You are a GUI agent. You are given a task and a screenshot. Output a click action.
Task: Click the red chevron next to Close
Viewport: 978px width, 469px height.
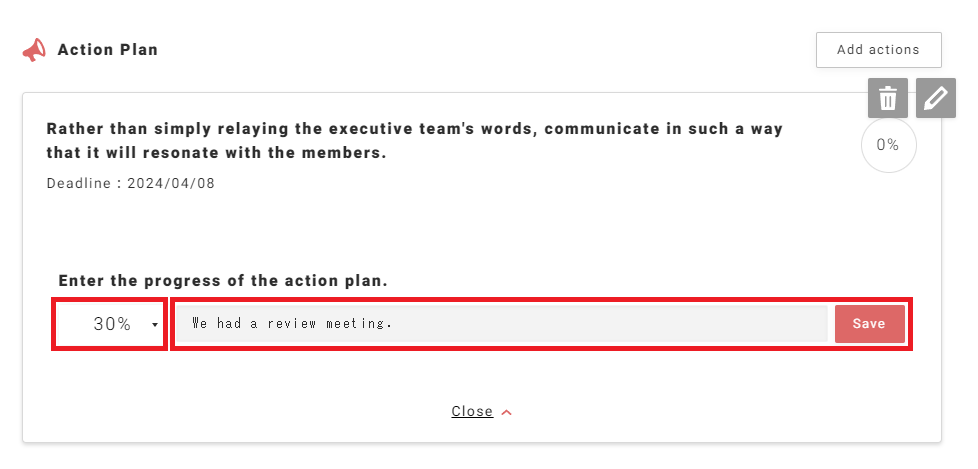coord(506,412)
